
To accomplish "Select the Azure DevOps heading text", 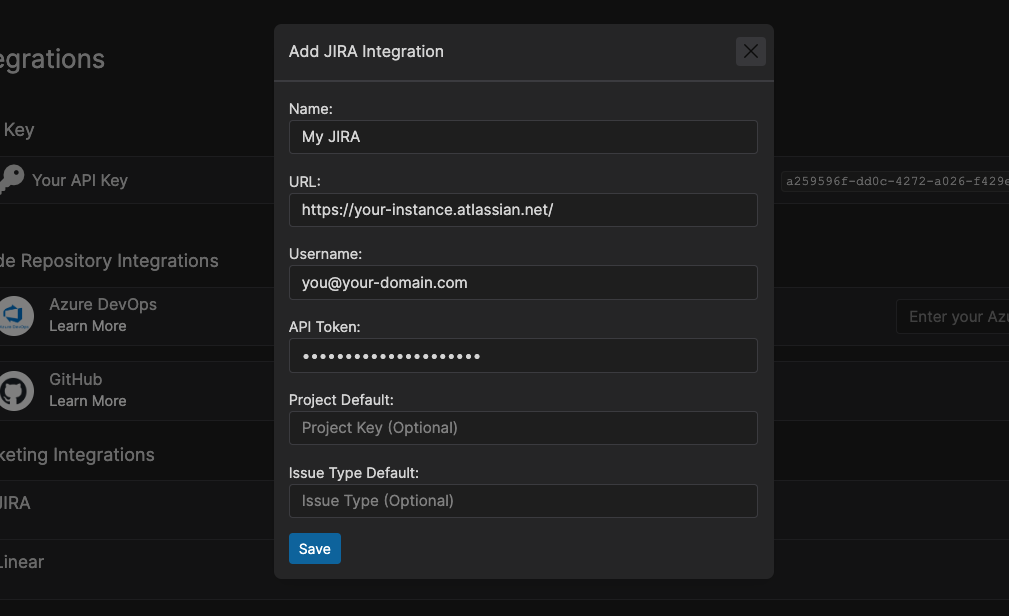I will point(103,304).
